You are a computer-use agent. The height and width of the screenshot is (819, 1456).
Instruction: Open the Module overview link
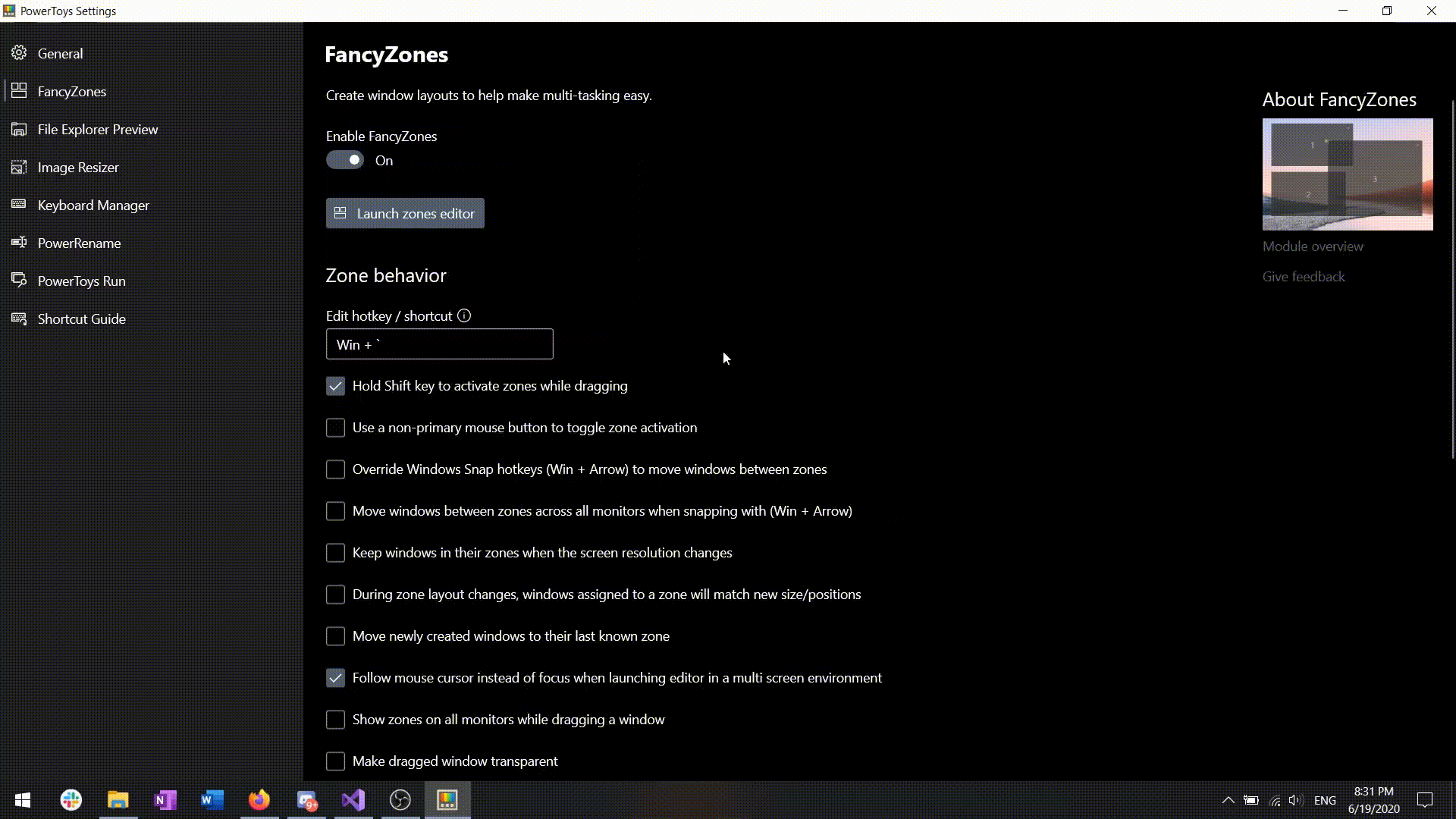pos(1312,246)
